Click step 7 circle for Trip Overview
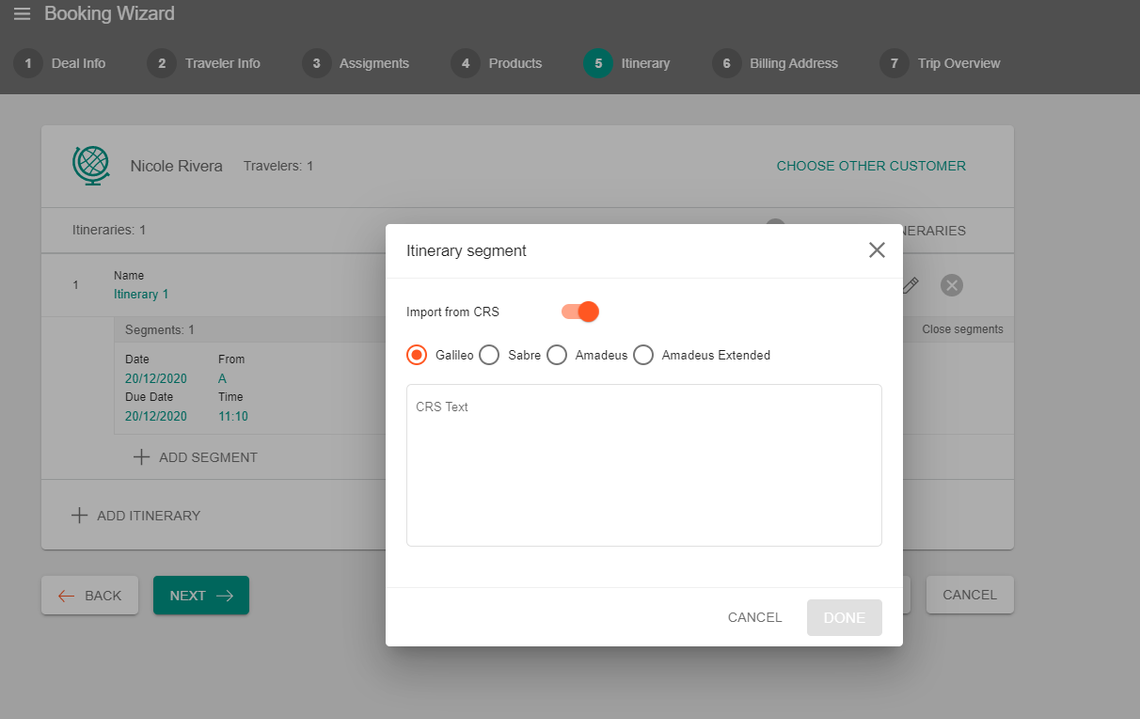Screen dimensions: 1140x719 (x=894, y=63)
